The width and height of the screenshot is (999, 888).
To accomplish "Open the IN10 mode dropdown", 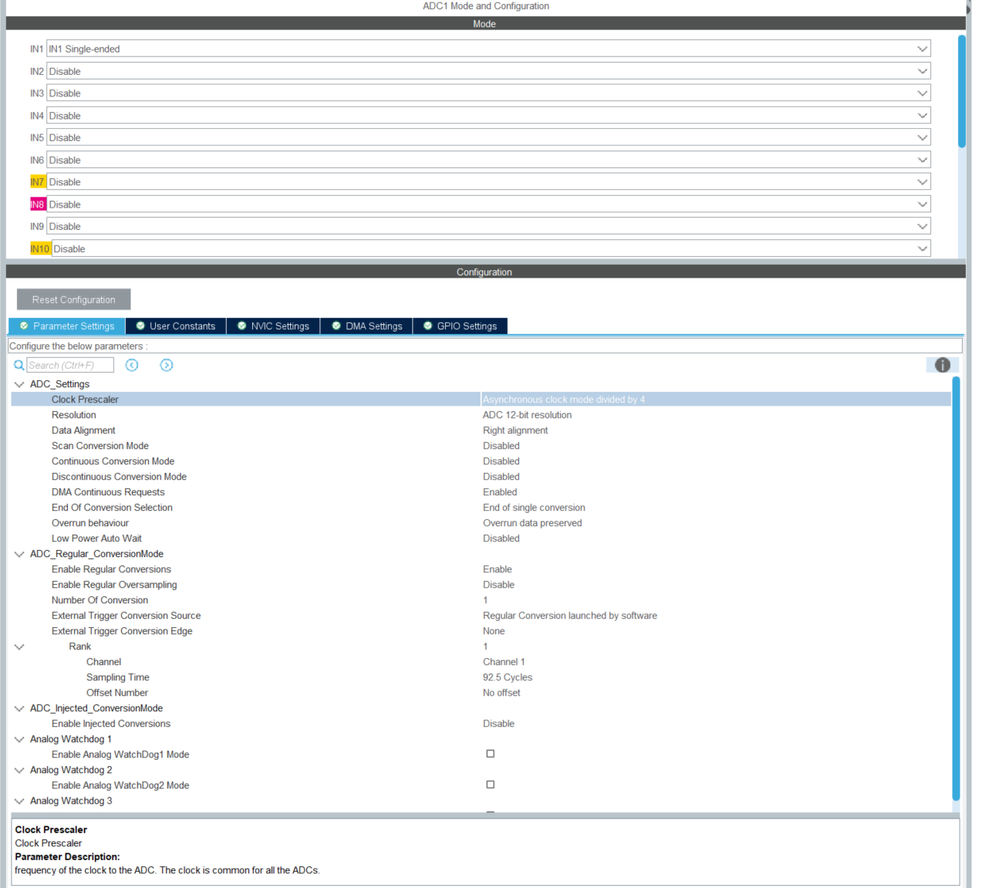I will 491,248.
